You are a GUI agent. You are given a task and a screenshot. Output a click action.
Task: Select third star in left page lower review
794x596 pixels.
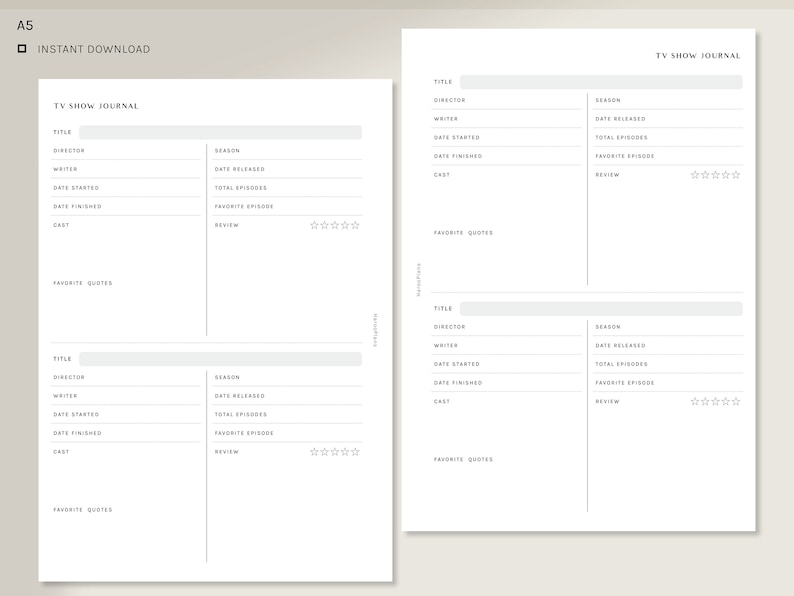point(335,452)
